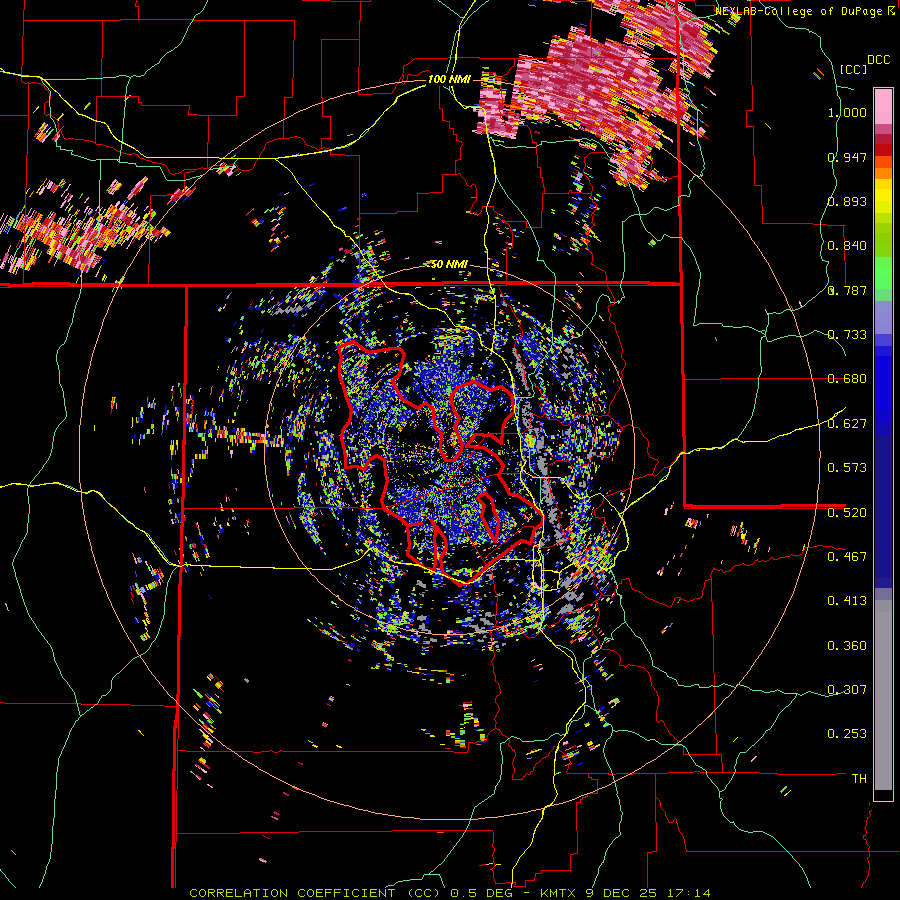Select the 0.307 legend value
900x900 pixels.
(x=847, y=689)
